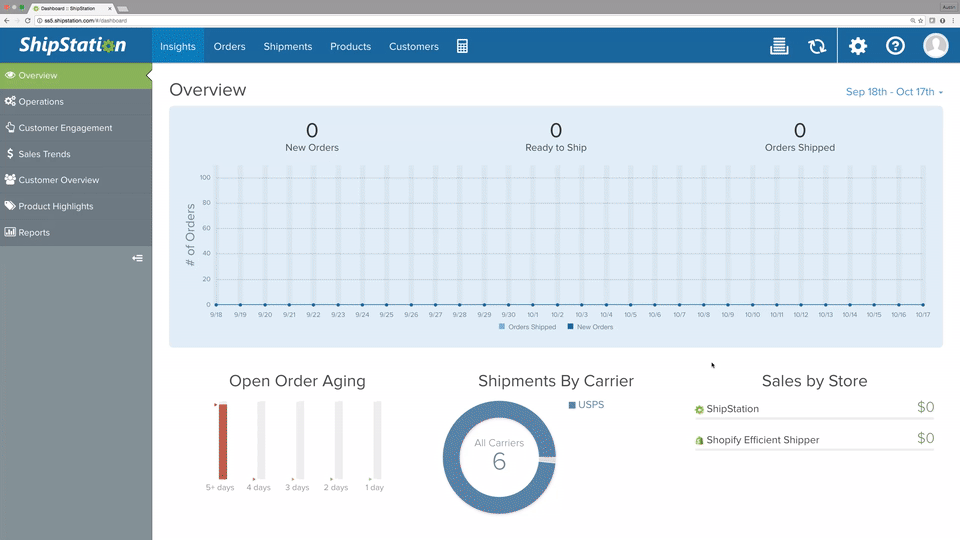Open the help question mark icon
The width and height of the screenshot is (960, 540).
click(x=895, y=46)
